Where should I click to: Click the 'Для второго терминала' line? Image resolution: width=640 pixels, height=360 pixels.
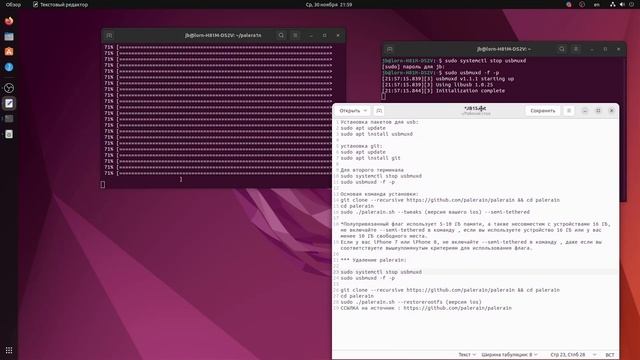pyautogui.click(x=372, y=170)
